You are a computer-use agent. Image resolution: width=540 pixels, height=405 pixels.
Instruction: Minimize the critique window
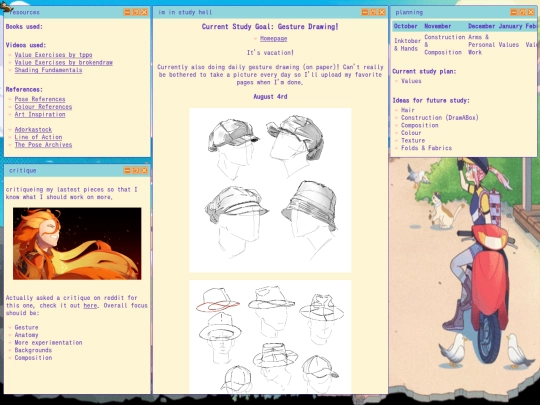tap(127, 170)
